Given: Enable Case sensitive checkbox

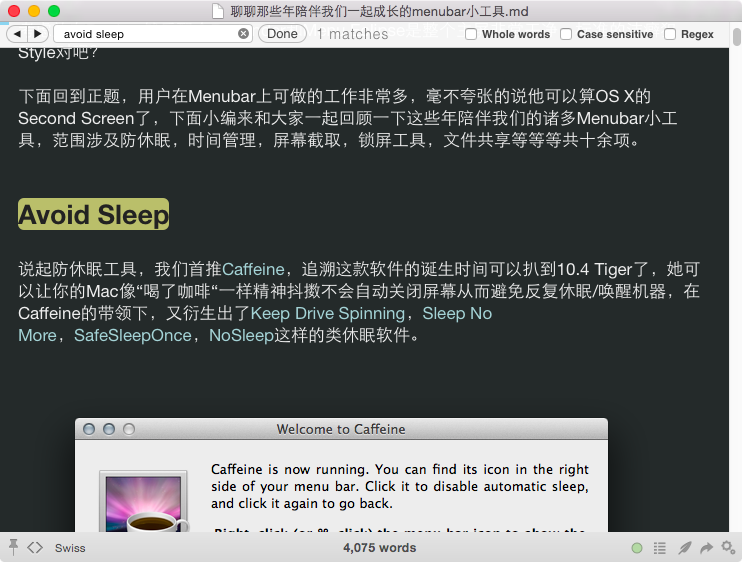Looking at the screenshot, I should pos(565,34).
